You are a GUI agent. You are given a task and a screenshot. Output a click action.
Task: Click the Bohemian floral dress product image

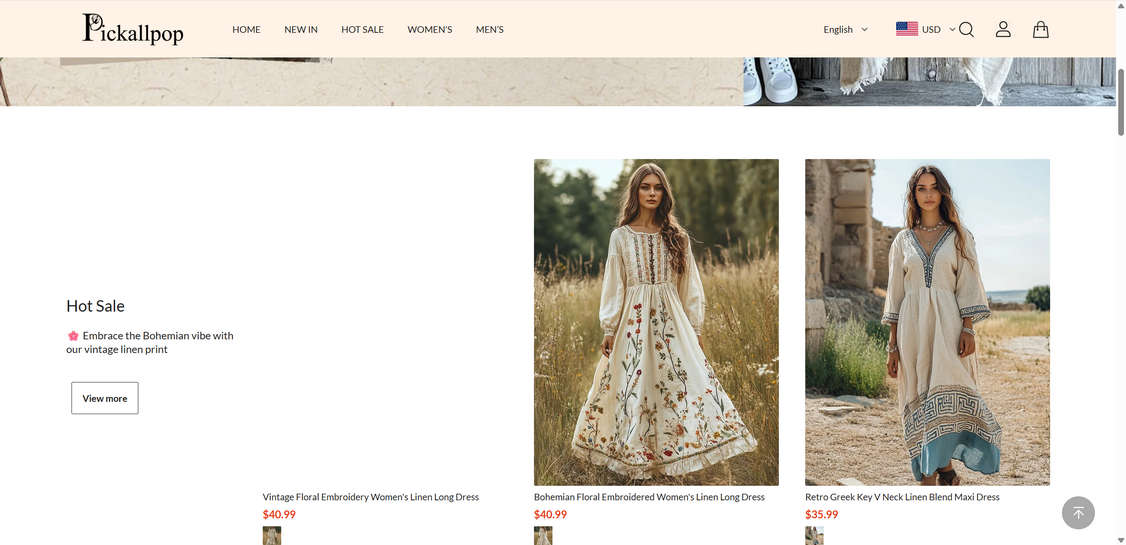(x=656, y=322)
